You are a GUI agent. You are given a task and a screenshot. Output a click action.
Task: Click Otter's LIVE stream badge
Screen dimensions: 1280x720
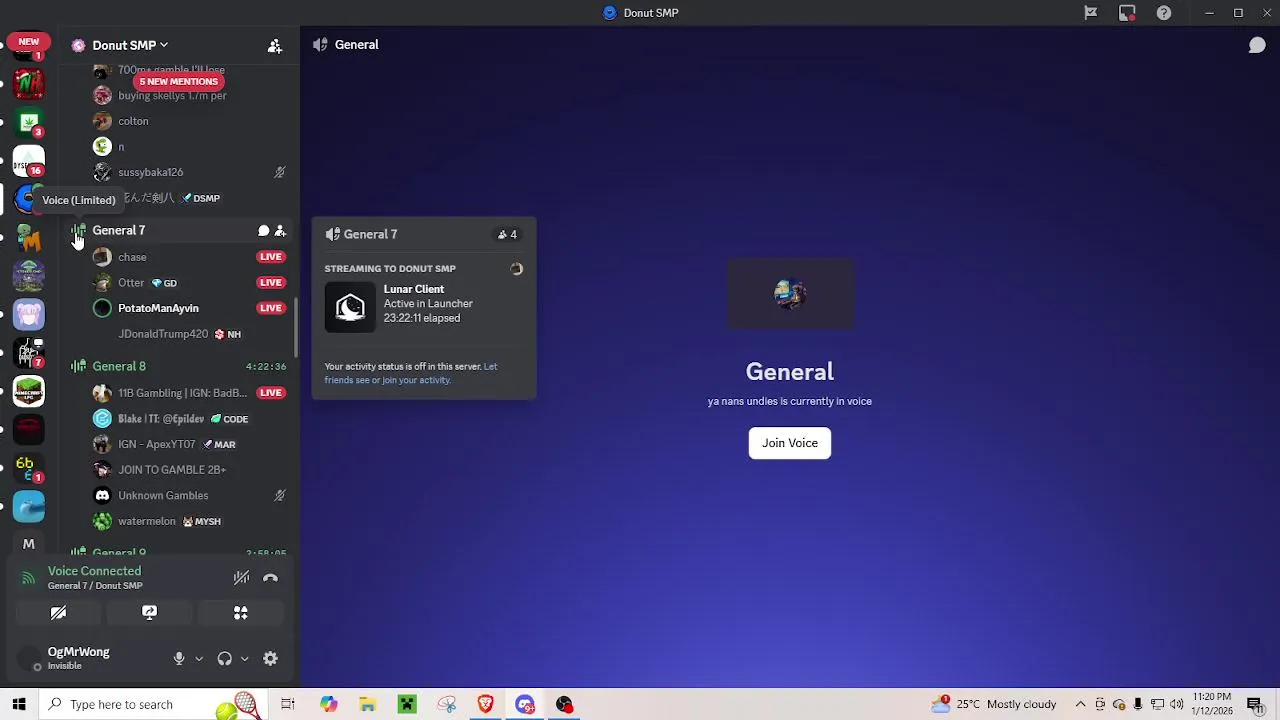[270, 283]
